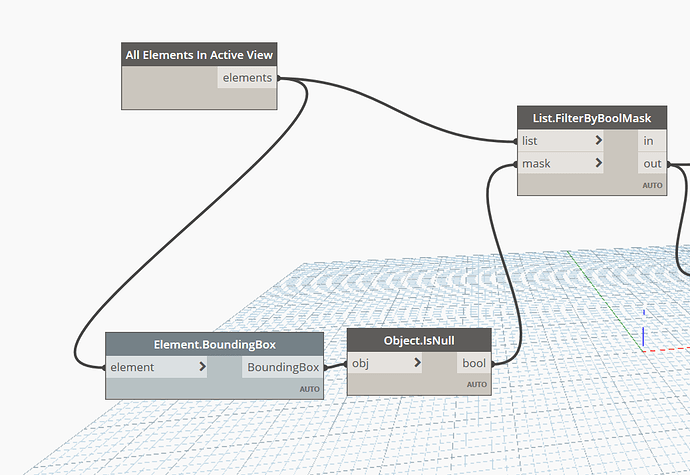The width and height of the screenshot is (690, 475).
Task: Click the obj input port label
Action: pyautogui.click(x=360, y=364)
